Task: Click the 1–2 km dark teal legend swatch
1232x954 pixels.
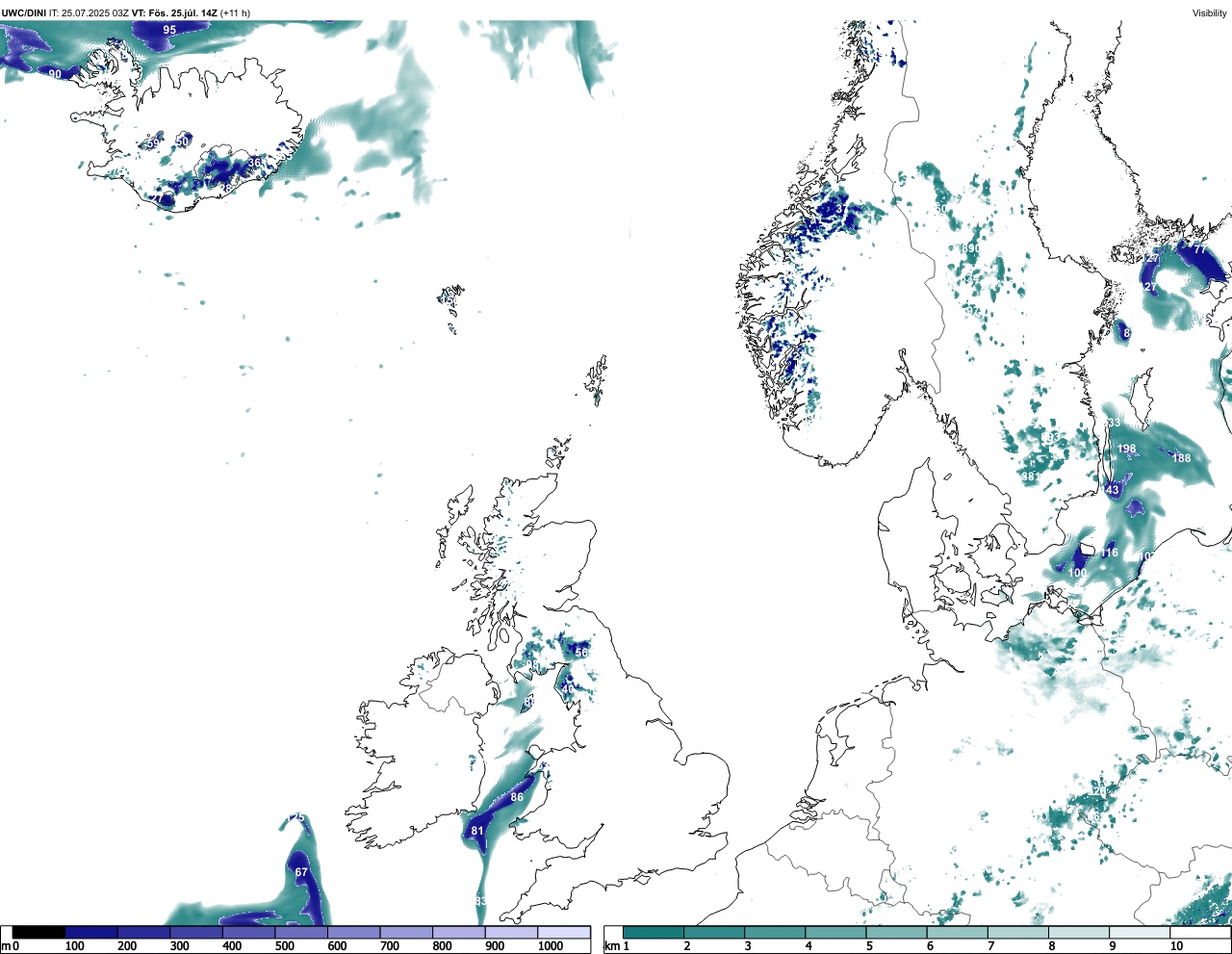Action: pyautogui.click(x=654, y=932)
